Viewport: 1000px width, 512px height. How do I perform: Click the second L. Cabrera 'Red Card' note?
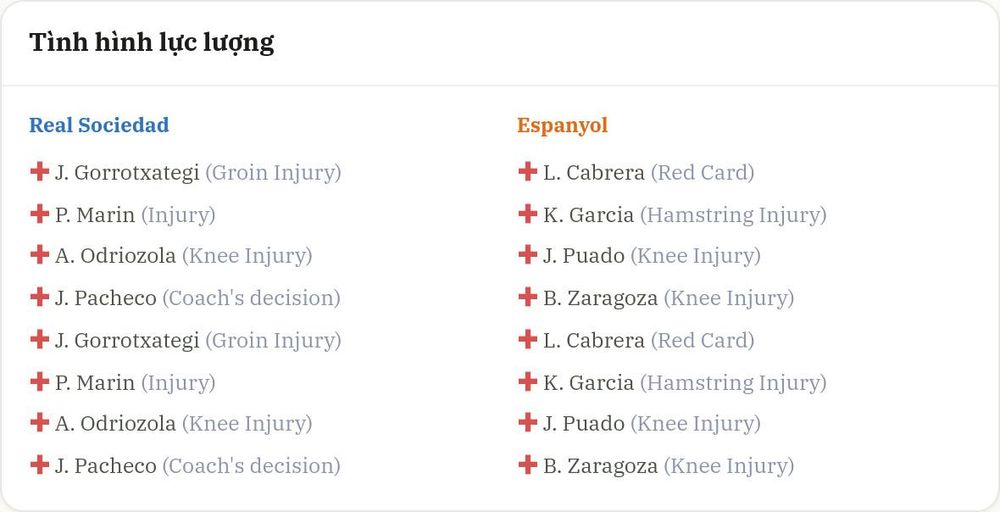[702, 340]
